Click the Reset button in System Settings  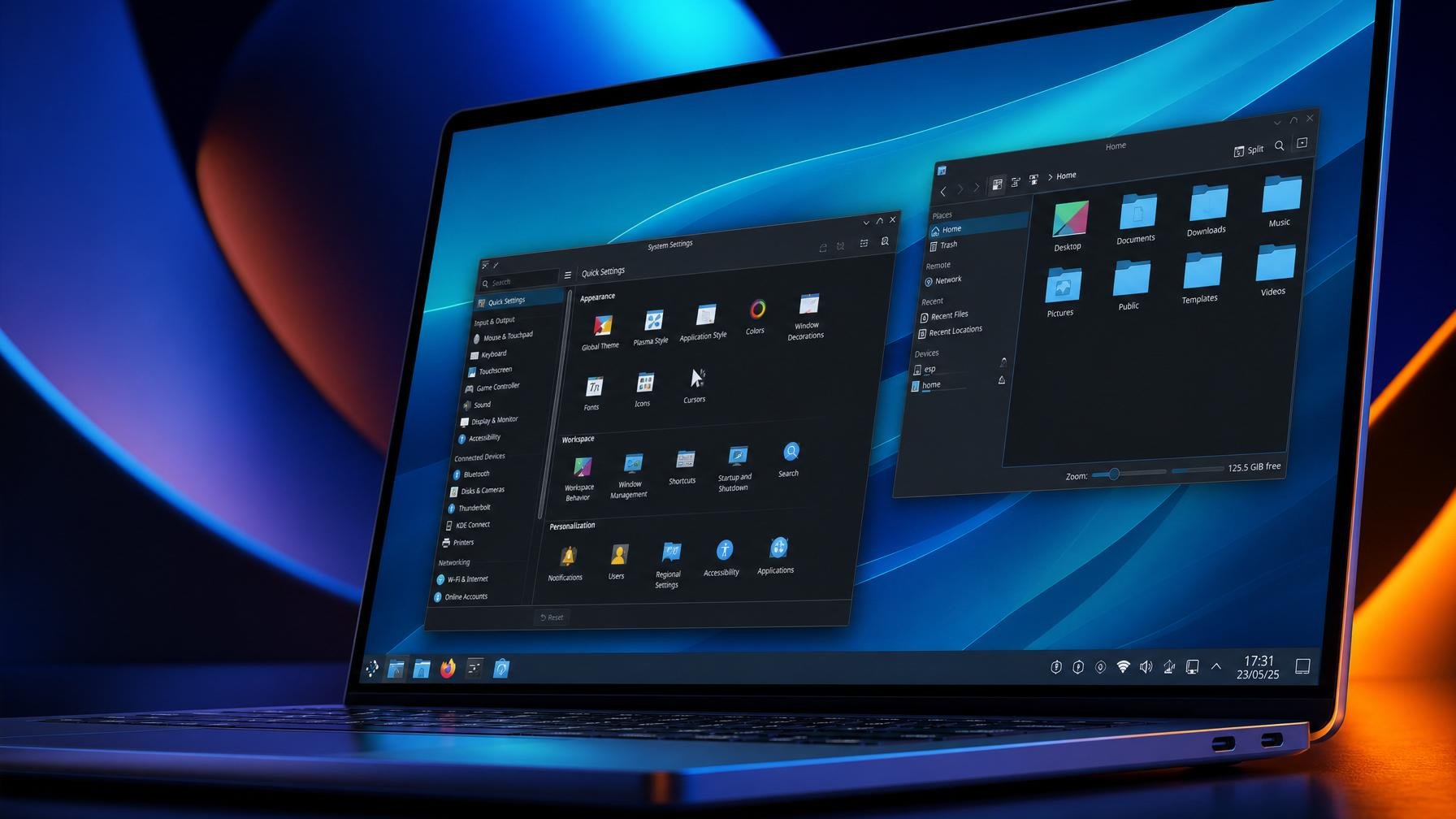click(x=552, y=617)
